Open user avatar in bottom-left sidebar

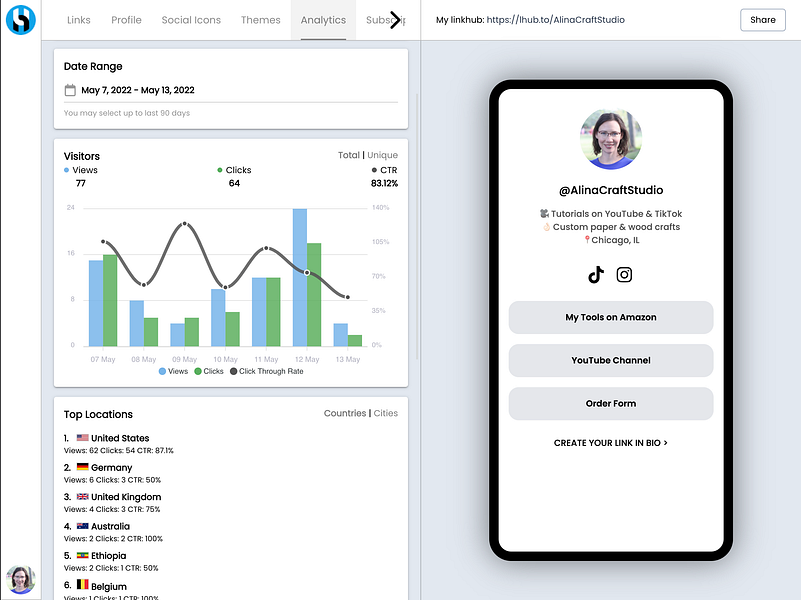[20, 580]
